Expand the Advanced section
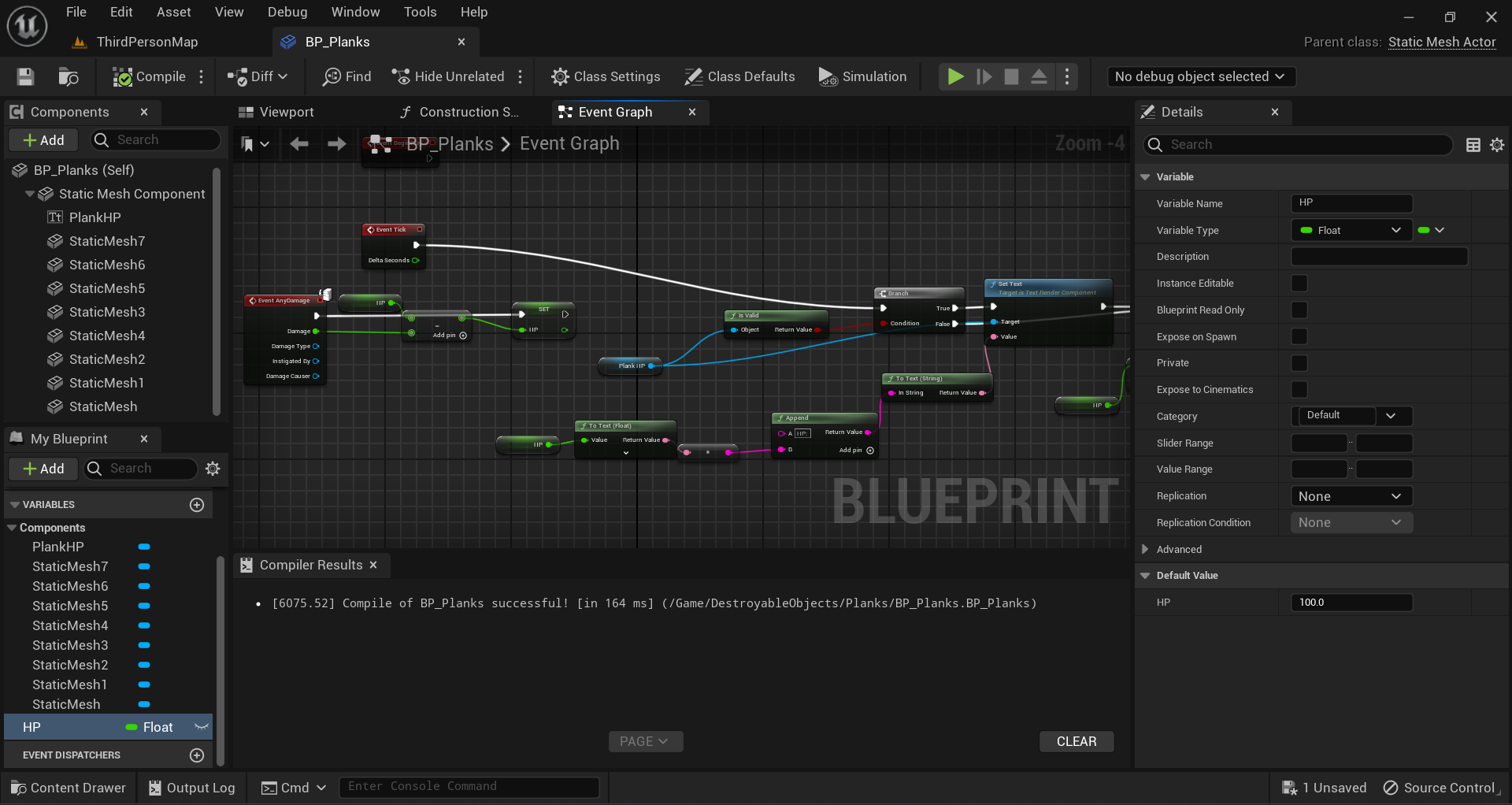The height and width of the screenshot is (805, 1512). (1146, 550)
